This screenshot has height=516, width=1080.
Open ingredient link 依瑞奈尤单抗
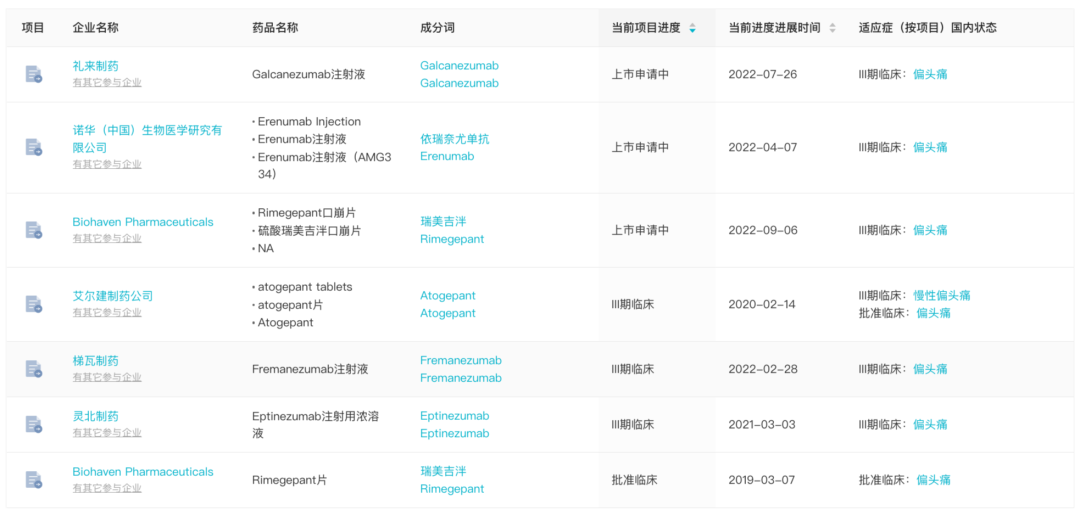point(455,138)
